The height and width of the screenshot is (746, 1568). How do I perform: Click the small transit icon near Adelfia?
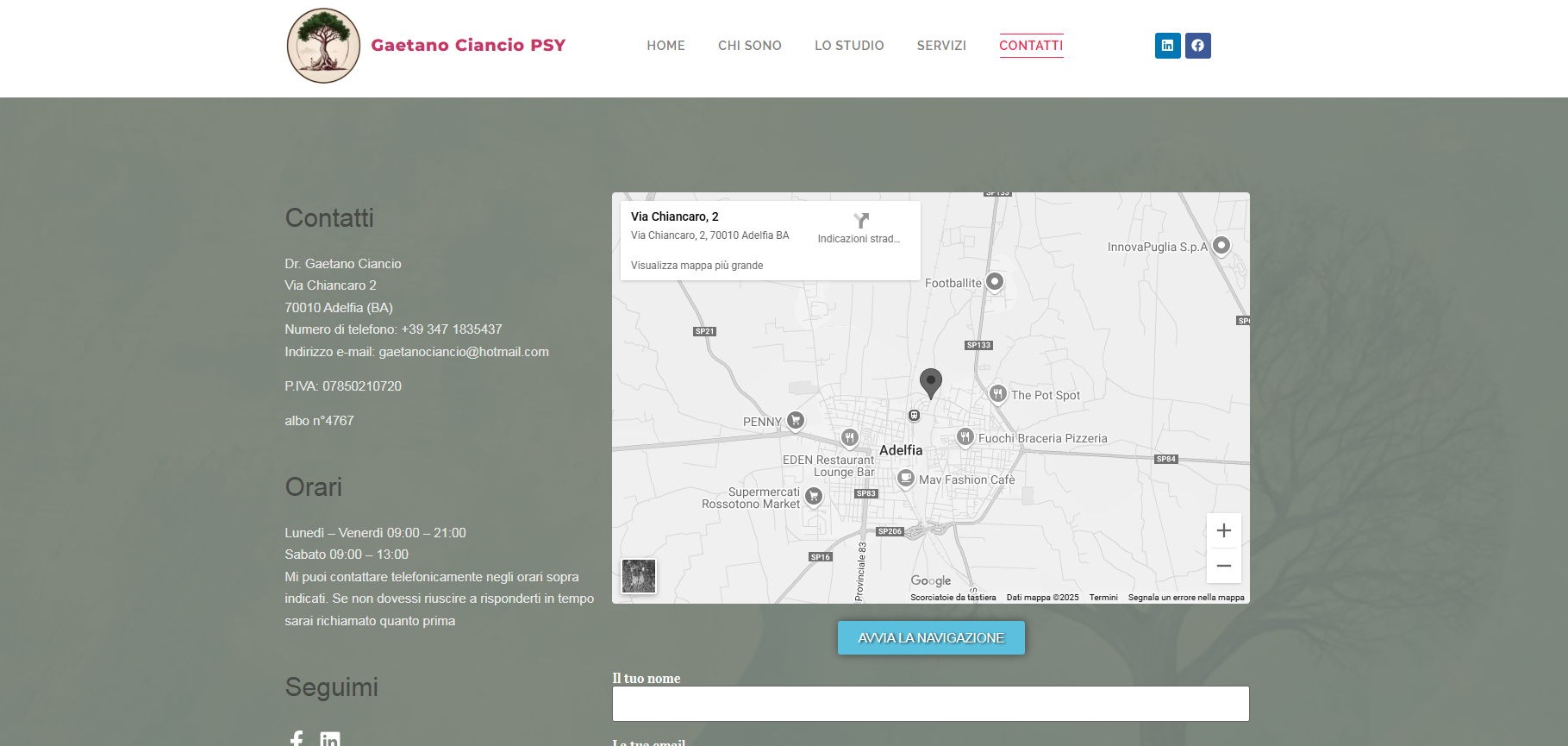coord(914,416)
